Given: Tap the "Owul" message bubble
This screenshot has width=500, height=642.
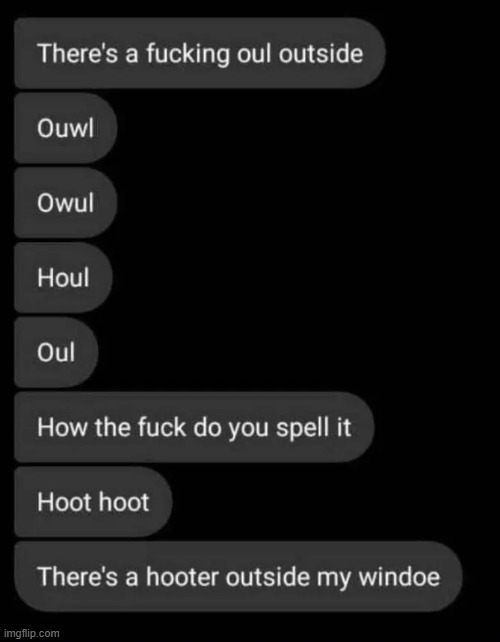Looking at the screenshot, I should tap(66, 202).
